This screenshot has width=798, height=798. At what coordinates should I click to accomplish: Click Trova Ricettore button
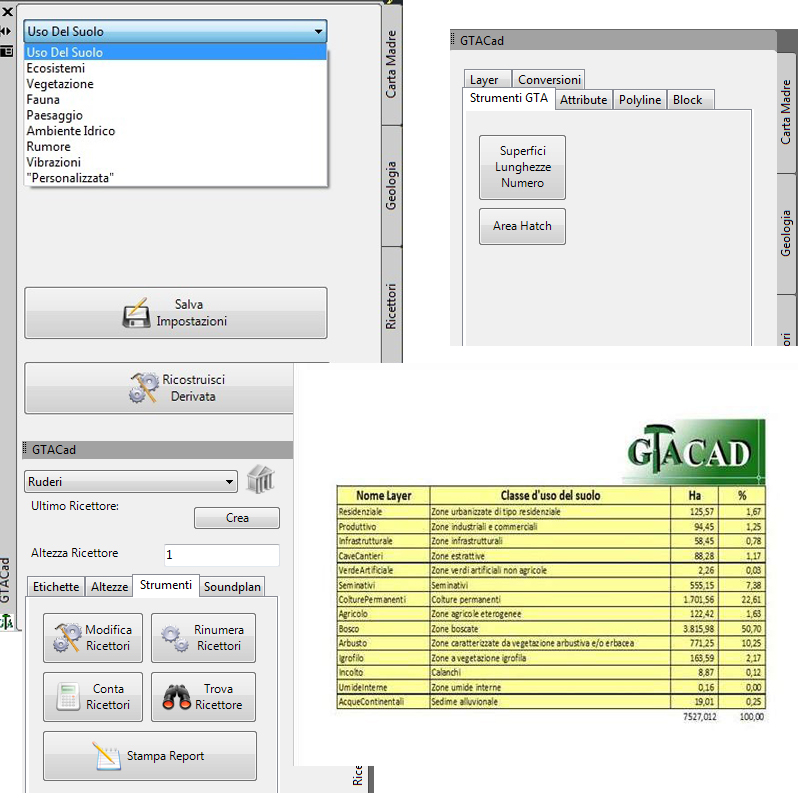(204, 697)
